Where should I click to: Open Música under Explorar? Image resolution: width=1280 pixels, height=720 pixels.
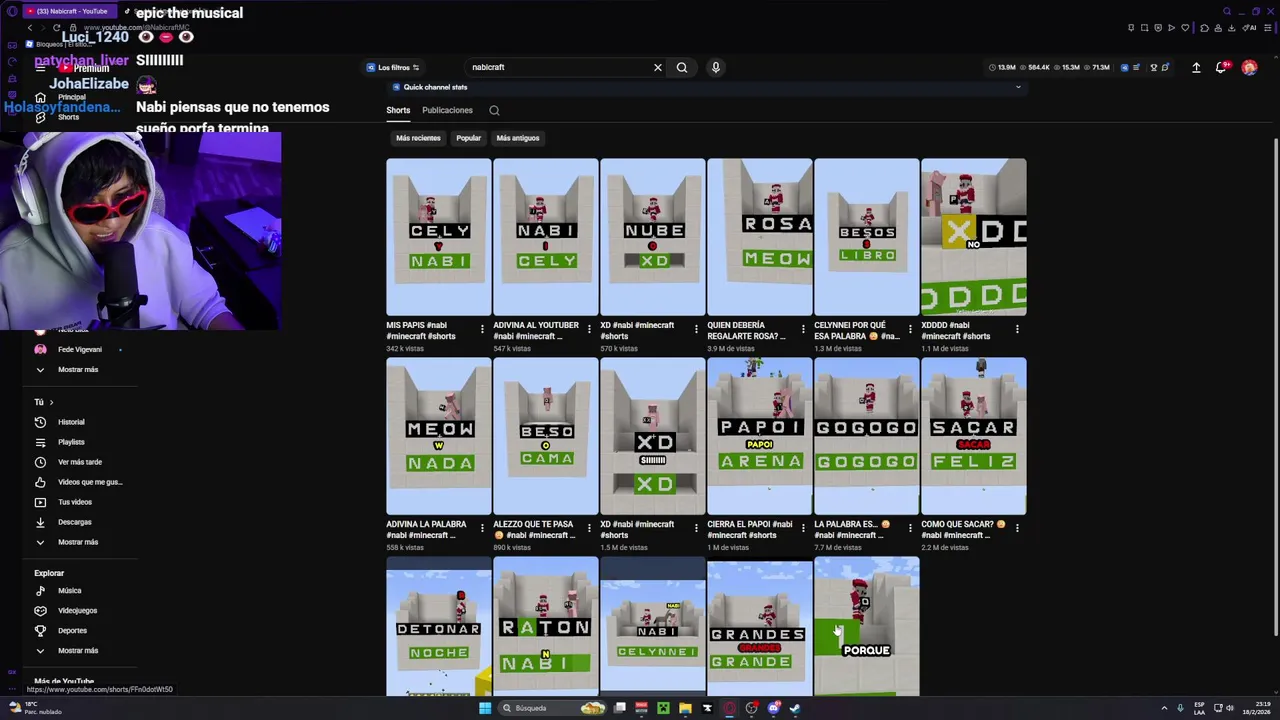pos(68,591)
